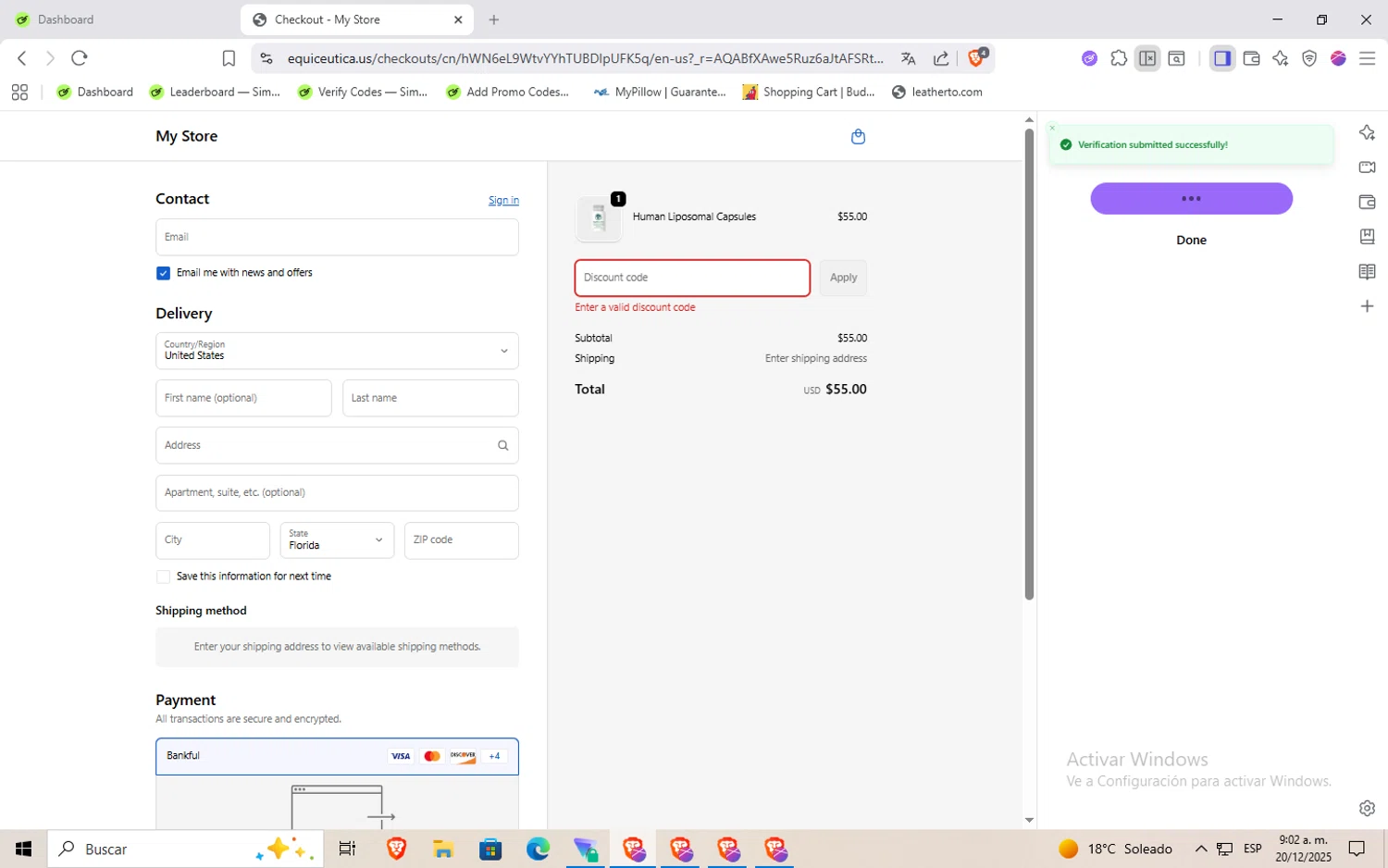This screenshot has width=1388, height=868.
Task: Open the Extensions puzzle-piece icon
Action: [x=1119, y=58]
